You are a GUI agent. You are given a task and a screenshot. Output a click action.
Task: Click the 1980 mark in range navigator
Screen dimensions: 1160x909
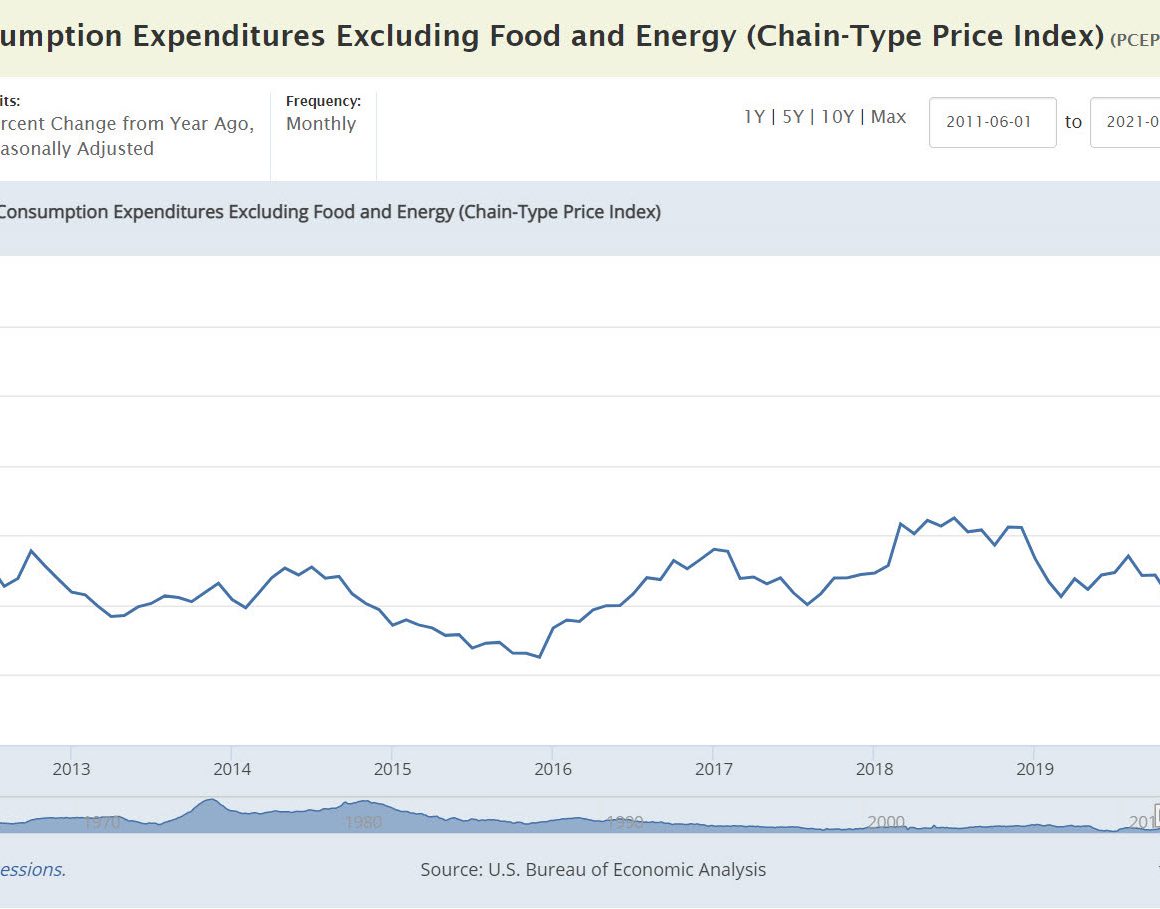363,822
